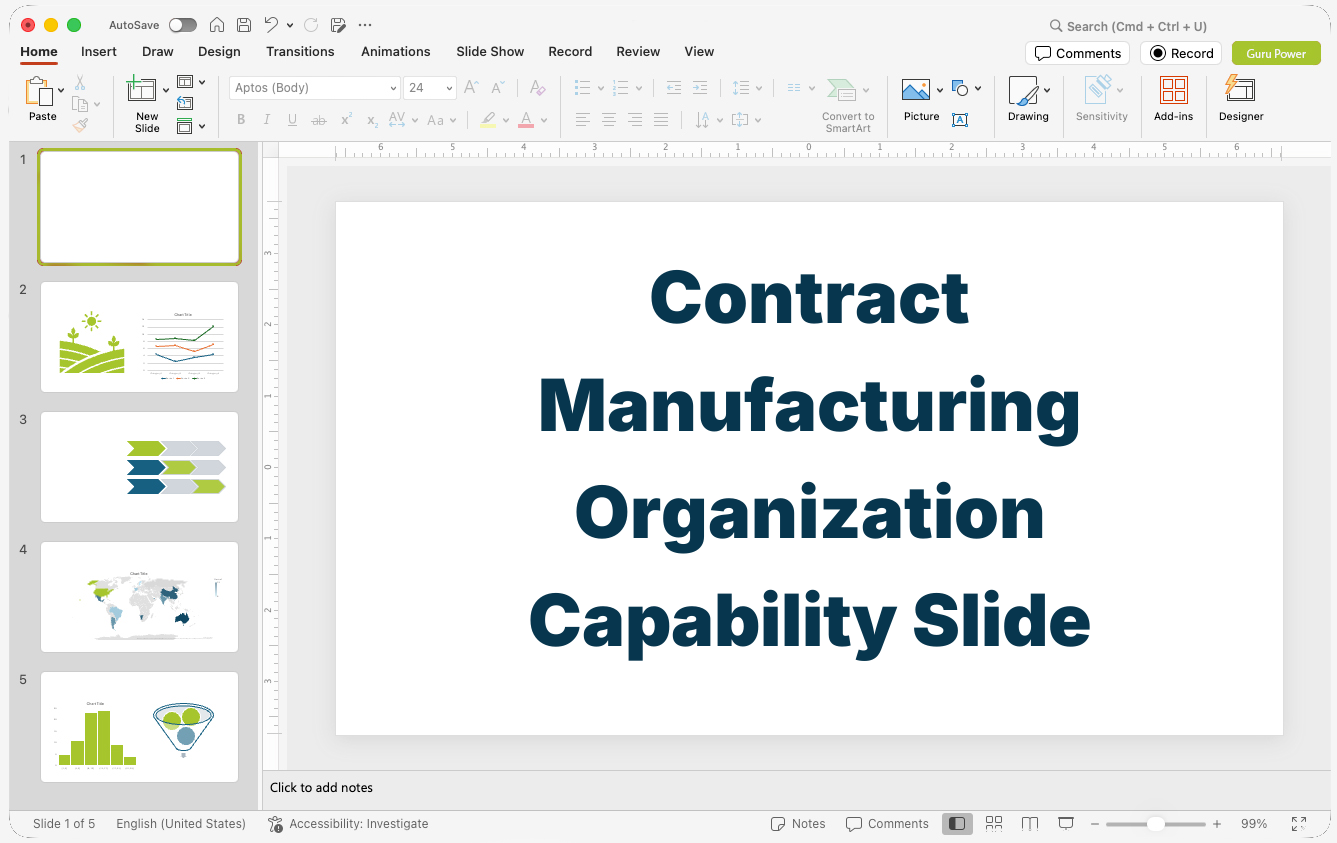Toggle subscript formatting
The image size is (1337, 843).
[x=372, y=120]
